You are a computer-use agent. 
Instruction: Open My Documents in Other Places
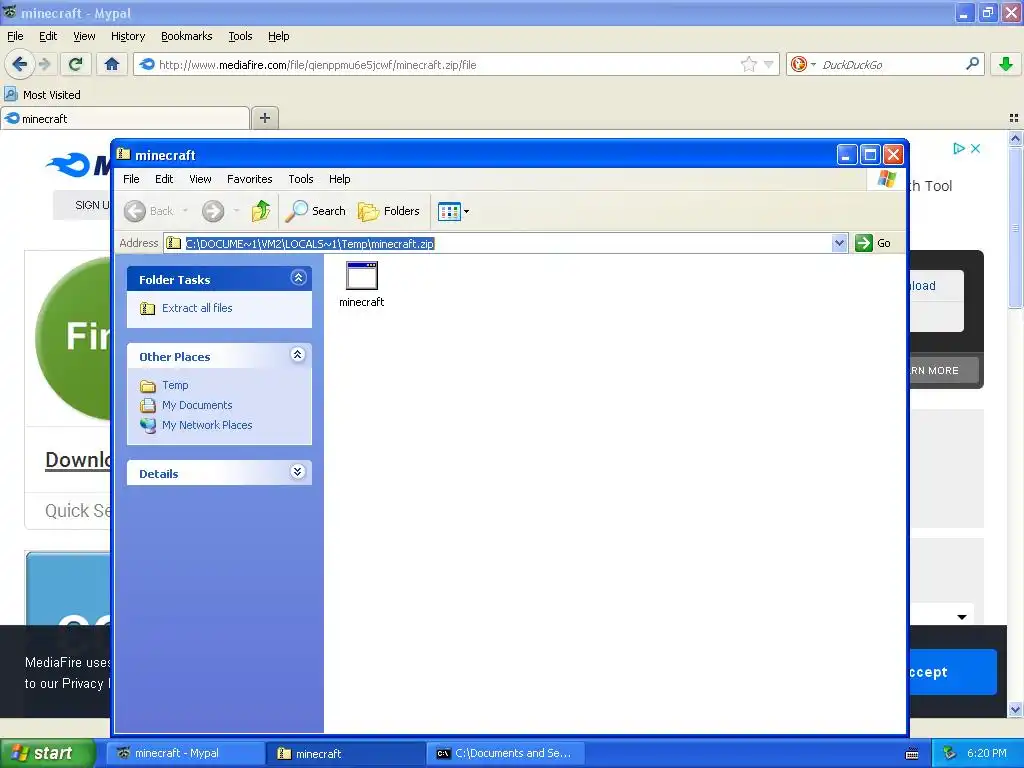coord(197,405)
